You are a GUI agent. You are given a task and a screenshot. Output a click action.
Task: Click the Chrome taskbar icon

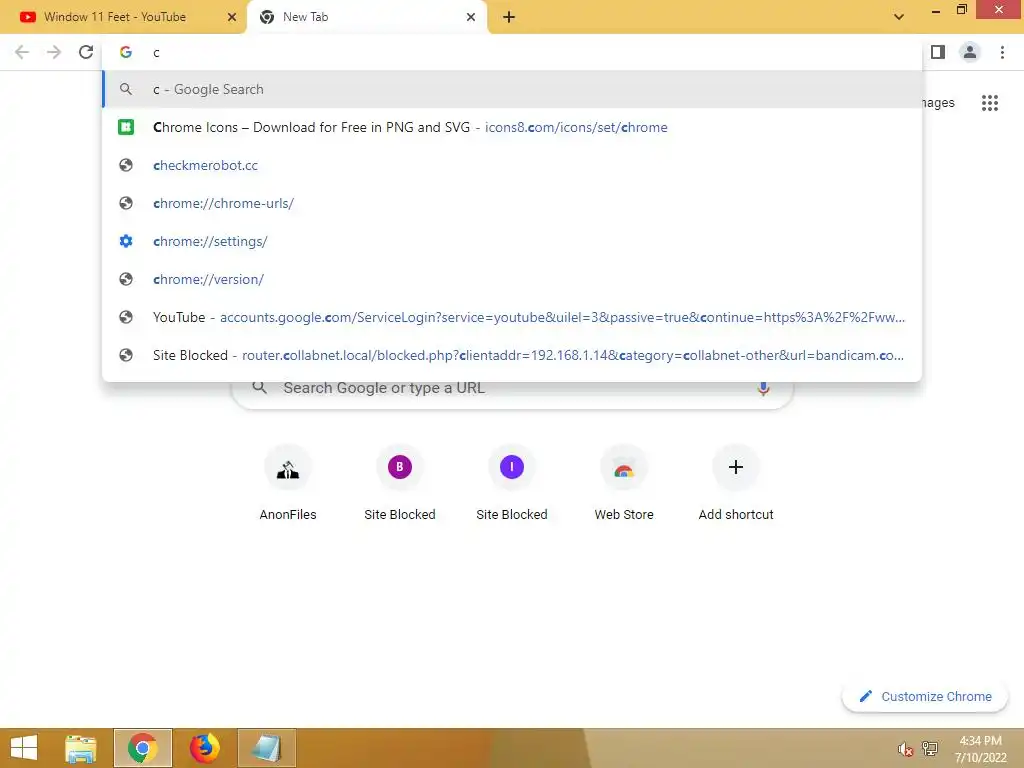143,748
